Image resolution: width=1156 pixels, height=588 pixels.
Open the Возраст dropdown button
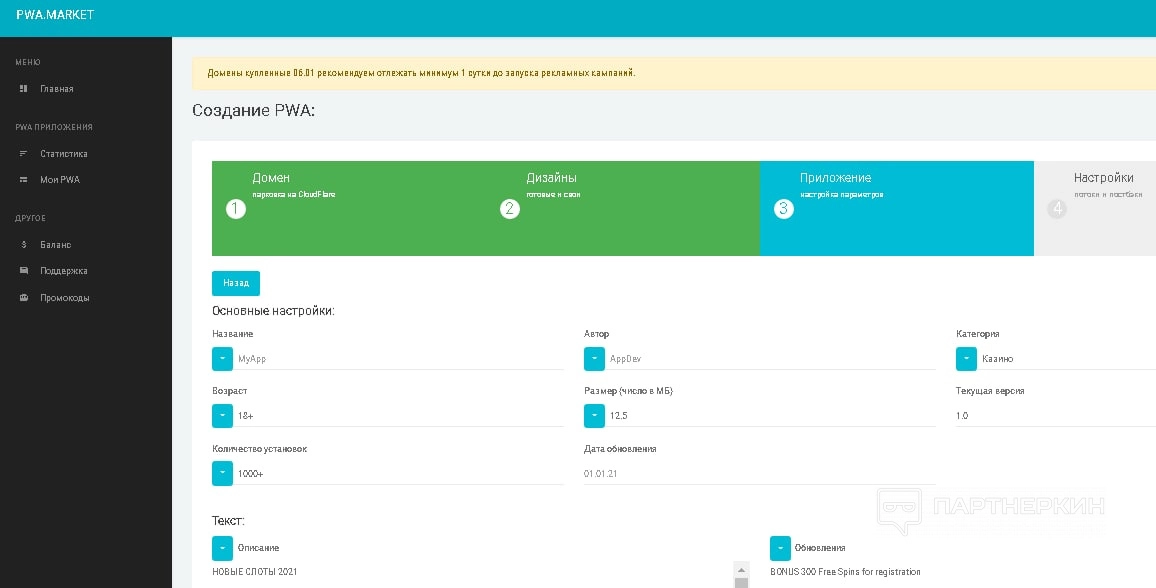tap(222, 416)
